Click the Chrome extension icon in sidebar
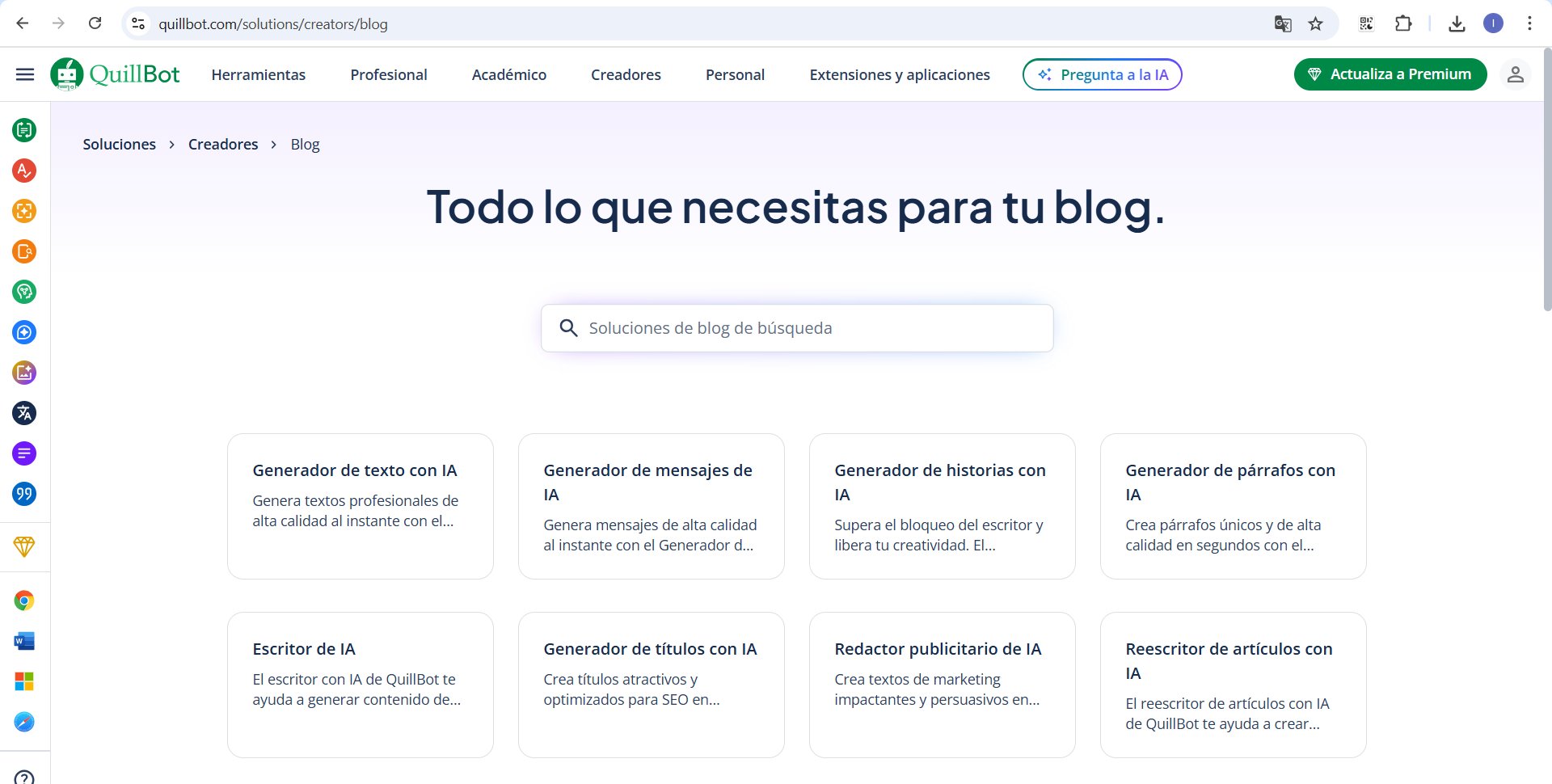This screenshot has height=784, width=1552. pyautogui.click(x=24, y=601)
